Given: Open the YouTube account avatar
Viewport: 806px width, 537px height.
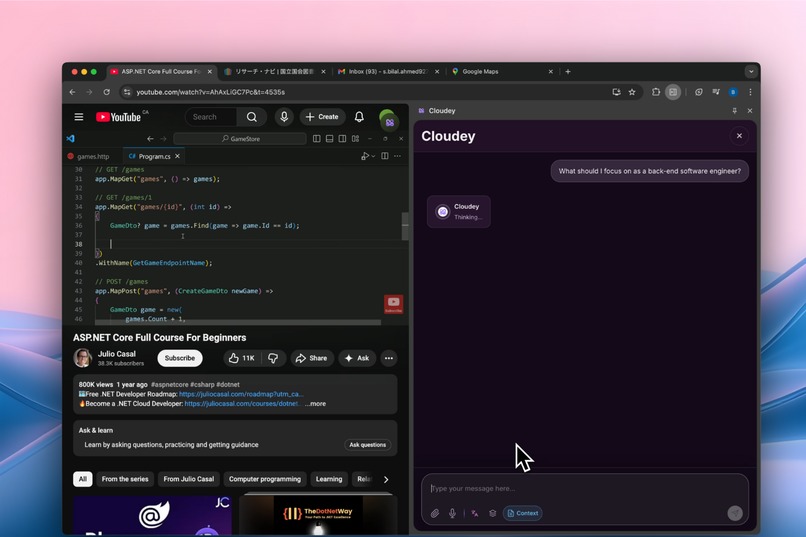Looking at the screenshot, I should click(x=388, y=118).
